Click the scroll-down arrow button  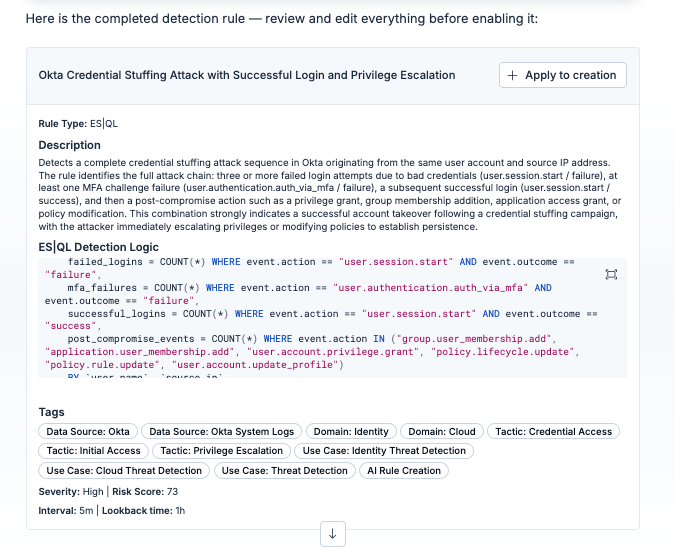coord(333,534)
